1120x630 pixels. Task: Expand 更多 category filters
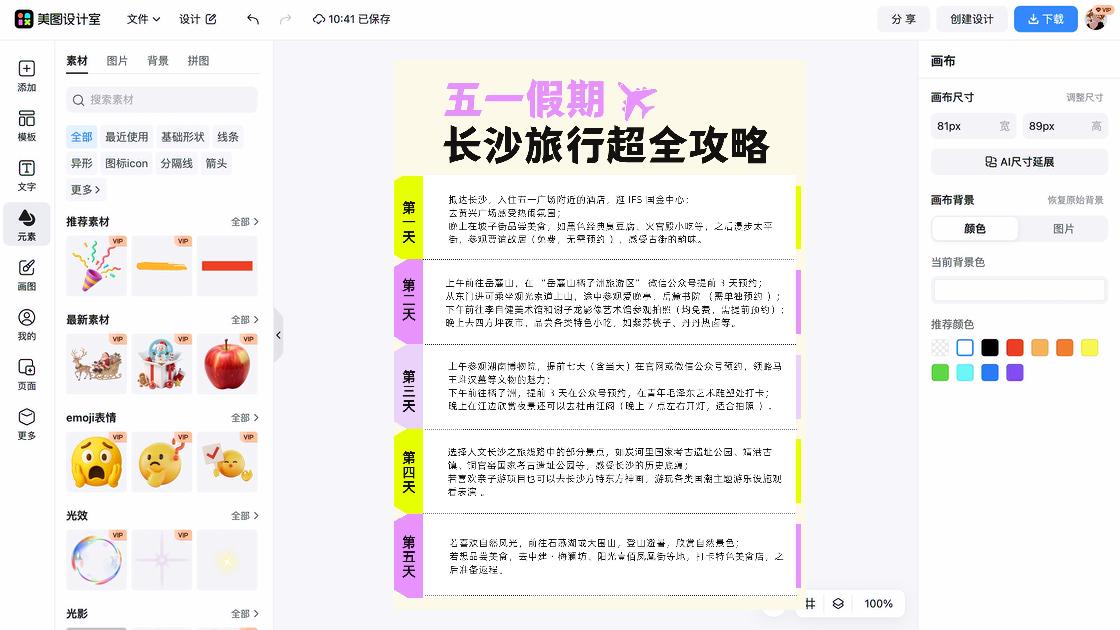[x=85, y=189]
